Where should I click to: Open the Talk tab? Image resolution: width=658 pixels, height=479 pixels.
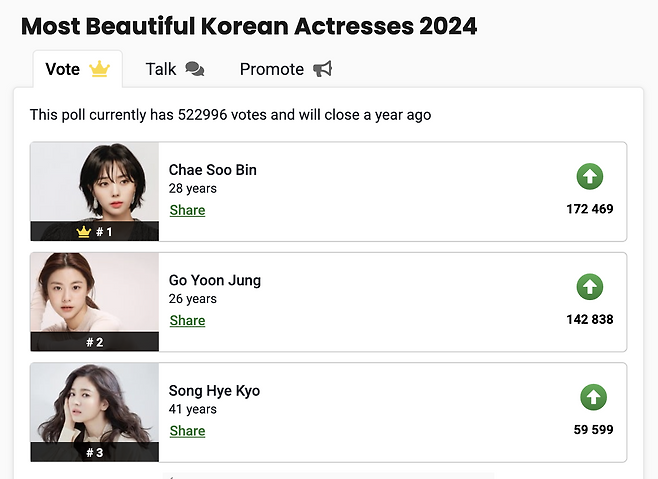click(160, 69)
